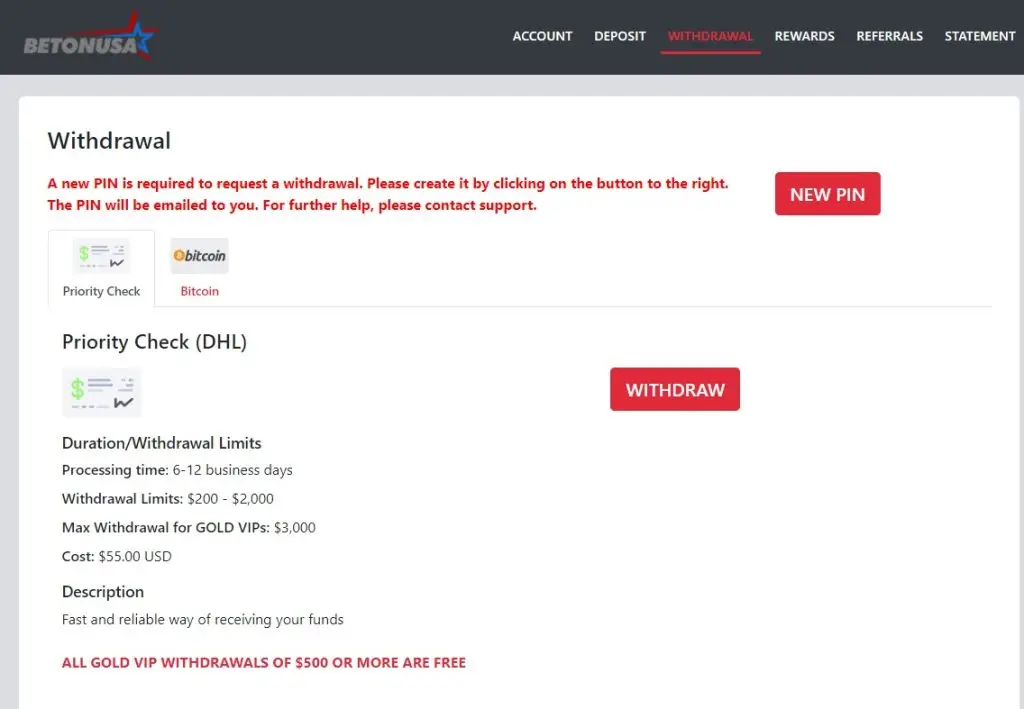This screenshot has width=1024, height=709.
Task: Open the REWARDS page
Action: pos(805,37)
